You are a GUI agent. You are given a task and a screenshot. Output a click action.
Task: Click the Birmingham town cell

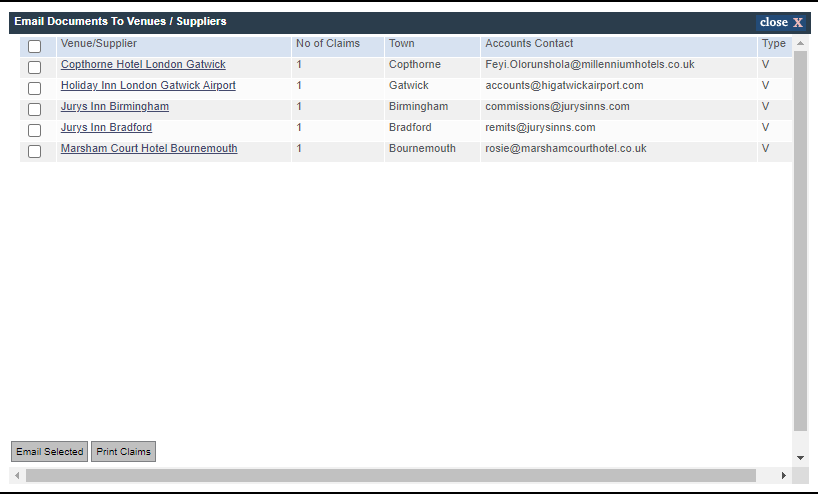point(432,110)
